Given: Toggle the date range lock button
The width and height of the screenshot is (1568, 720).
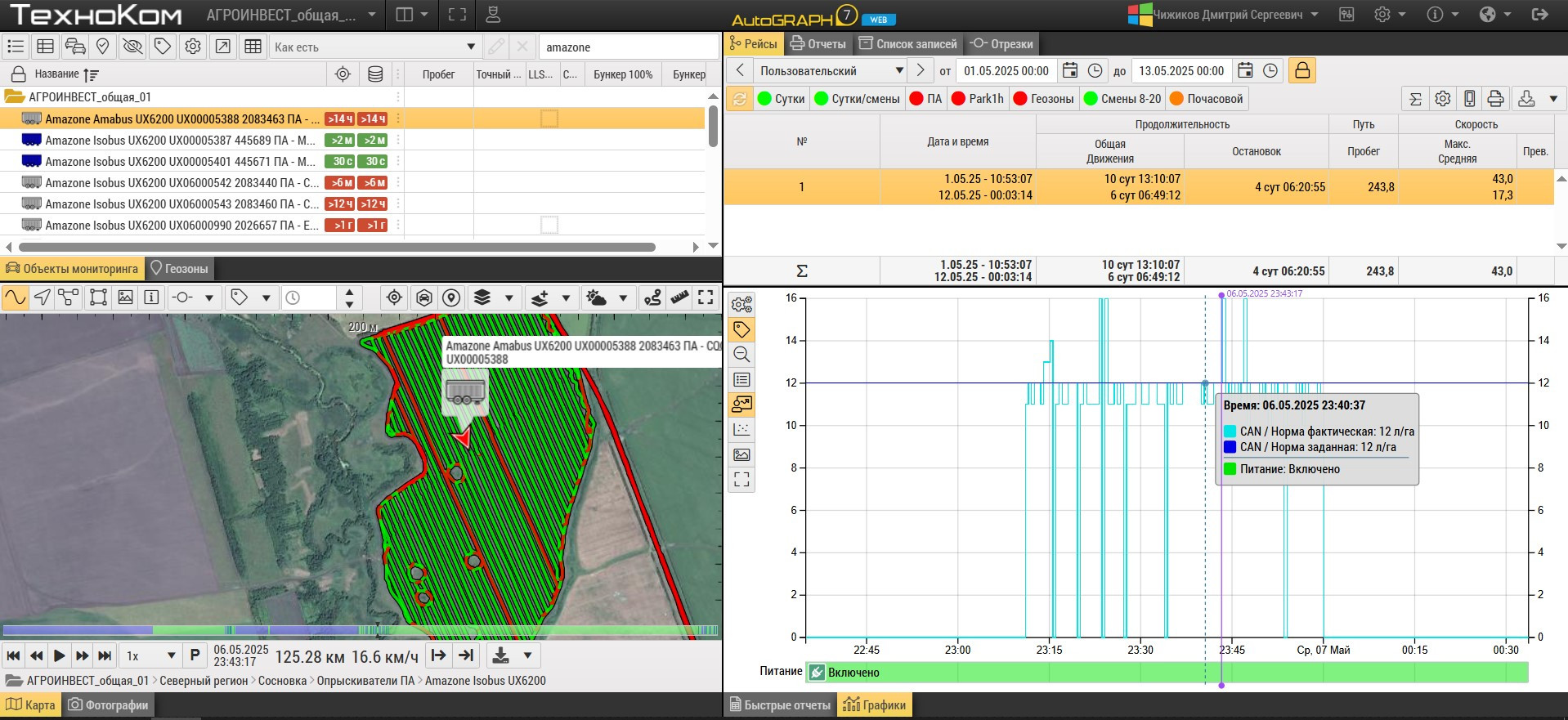Looking at the screenshot, I should point(1302,71).
